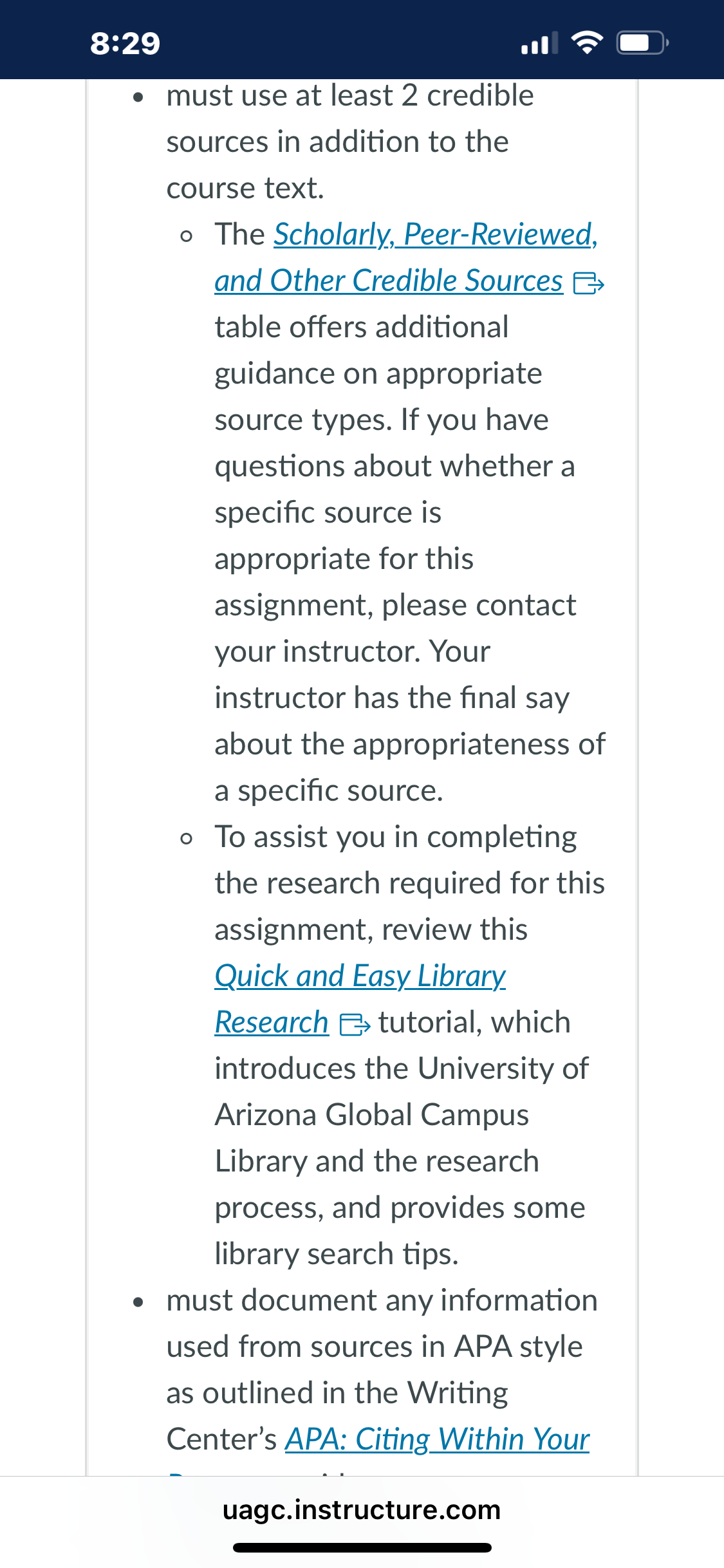Tap the "Arizona Global Campus" text line
The height and width of the screenshot is (1568, 724).
click(x=372, y=1115)
